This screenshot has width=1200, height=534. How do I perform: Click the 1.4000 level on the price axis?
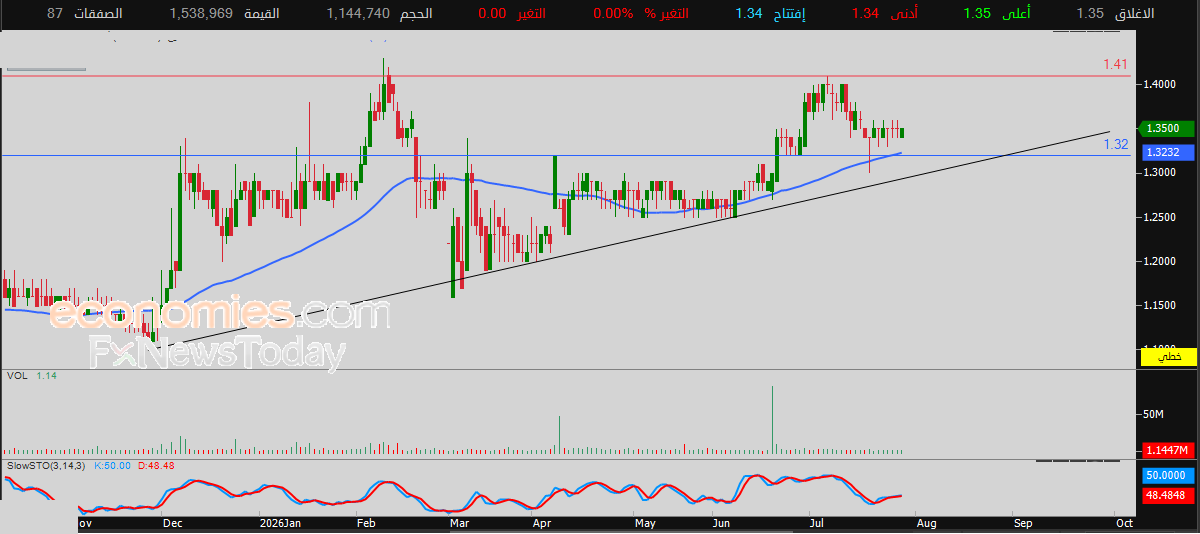[1162, 84]
